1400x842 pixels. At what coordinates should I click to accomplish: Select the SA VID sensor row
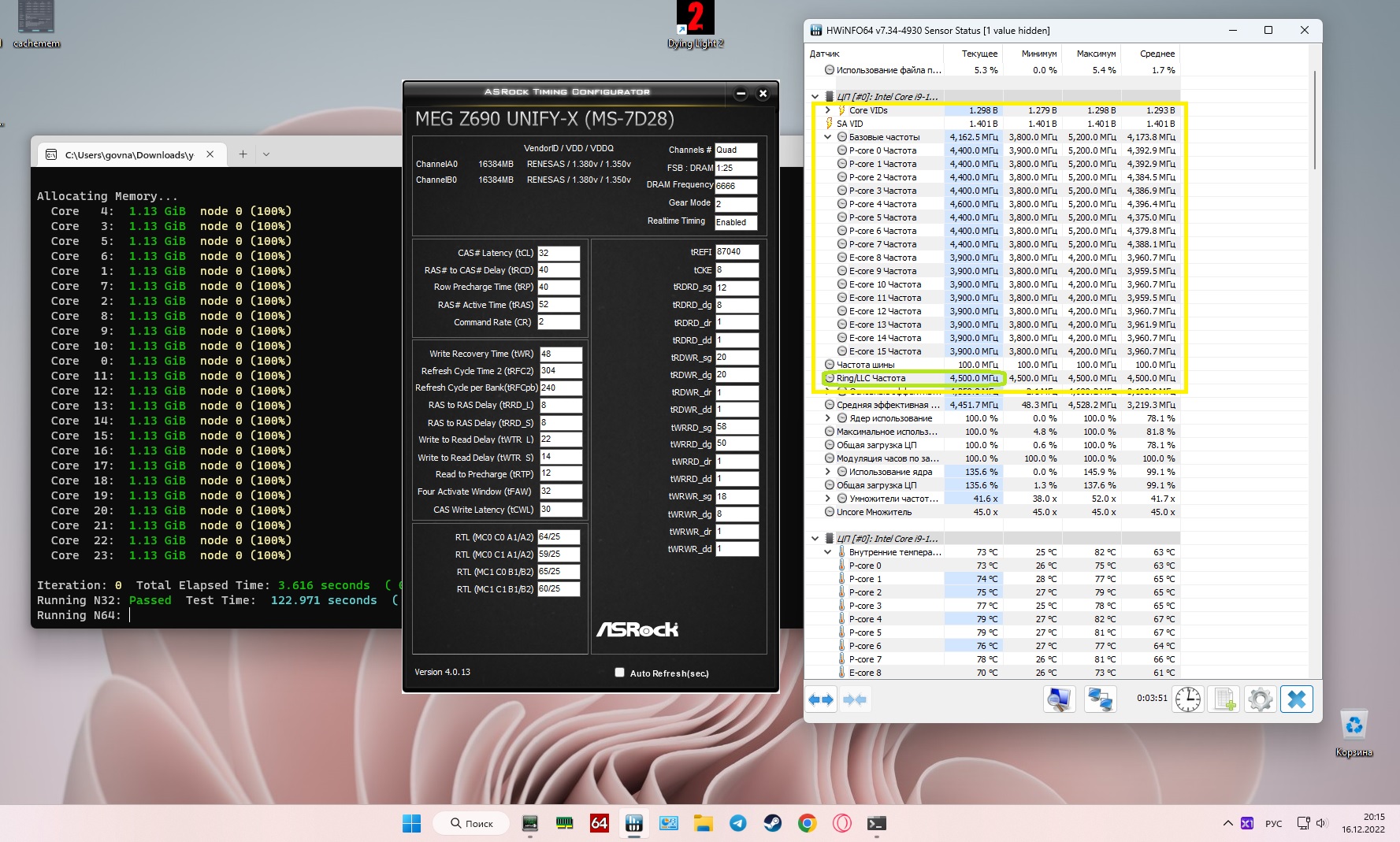[993, 124]
